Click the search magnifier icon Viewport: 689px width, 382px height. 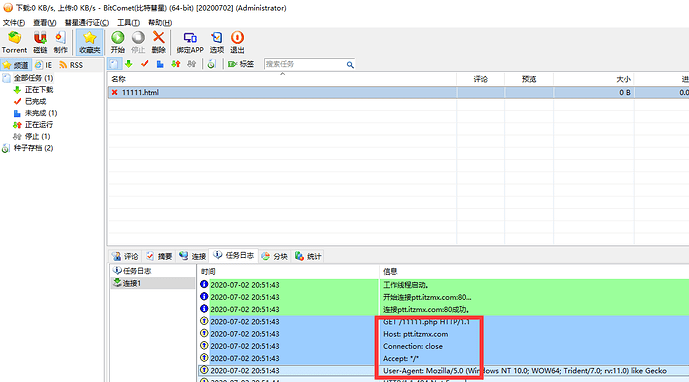[350, 65]
